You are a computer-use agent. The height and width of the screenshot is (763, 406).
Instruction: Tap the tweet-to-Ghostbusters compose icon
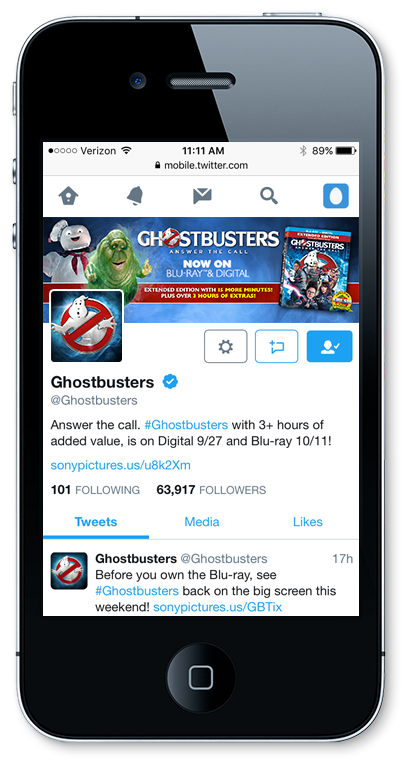(277, 346)
